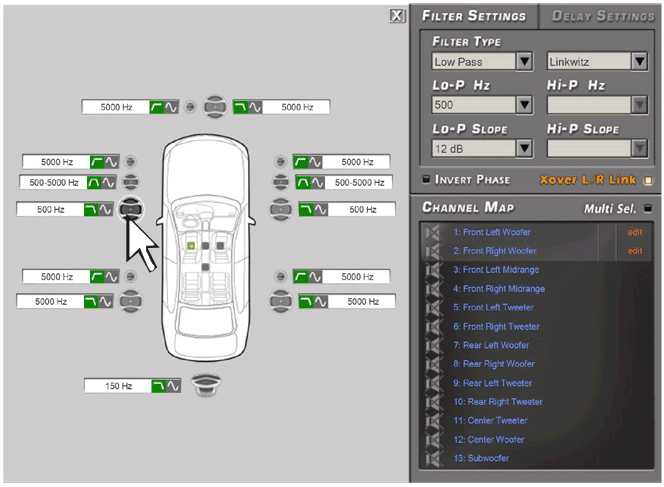Select the front left midrange speaker icon
This screenshot has height=487, width=664.
click(x=130, y=182)
